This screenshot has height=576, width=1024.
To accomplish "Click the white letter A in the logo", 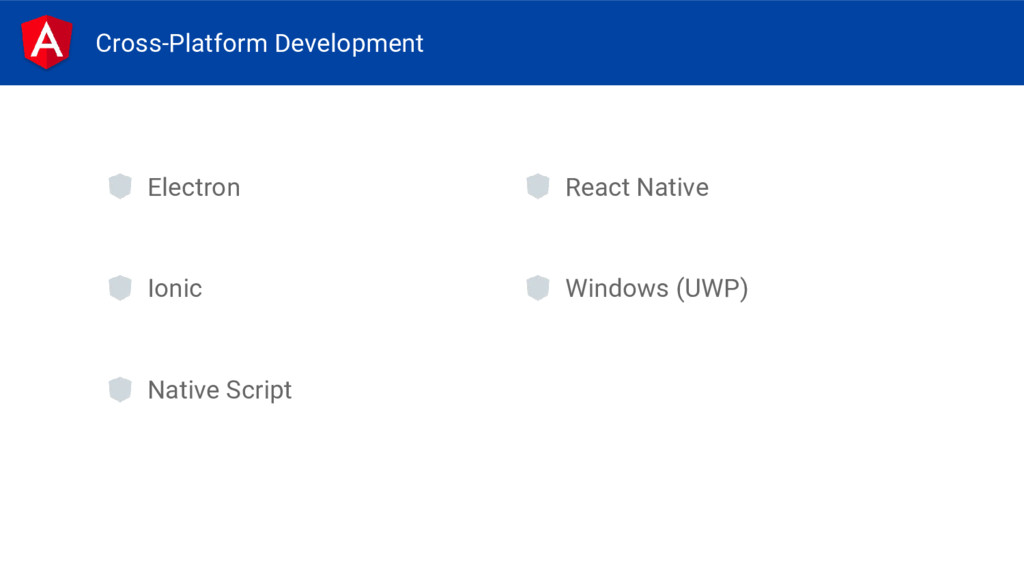I will coord(46,40).
